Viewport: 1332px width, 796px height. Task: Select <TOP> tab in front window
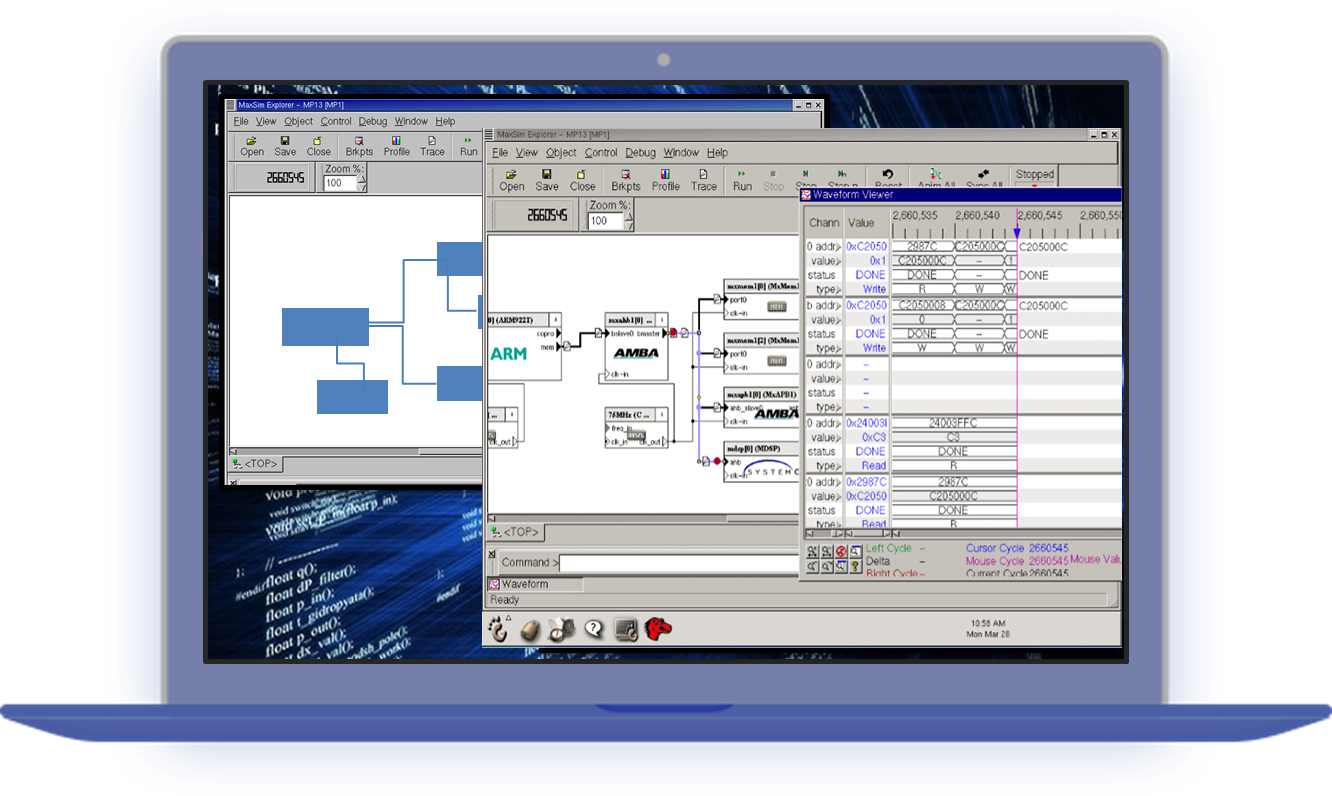click(515, 533)
